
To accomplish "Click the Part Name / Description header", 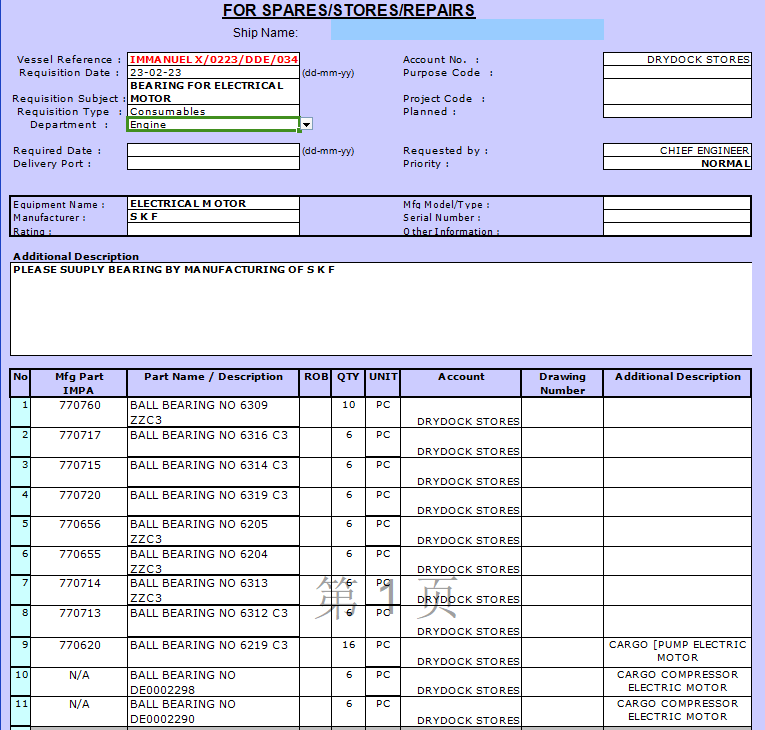I will (213, 383).
